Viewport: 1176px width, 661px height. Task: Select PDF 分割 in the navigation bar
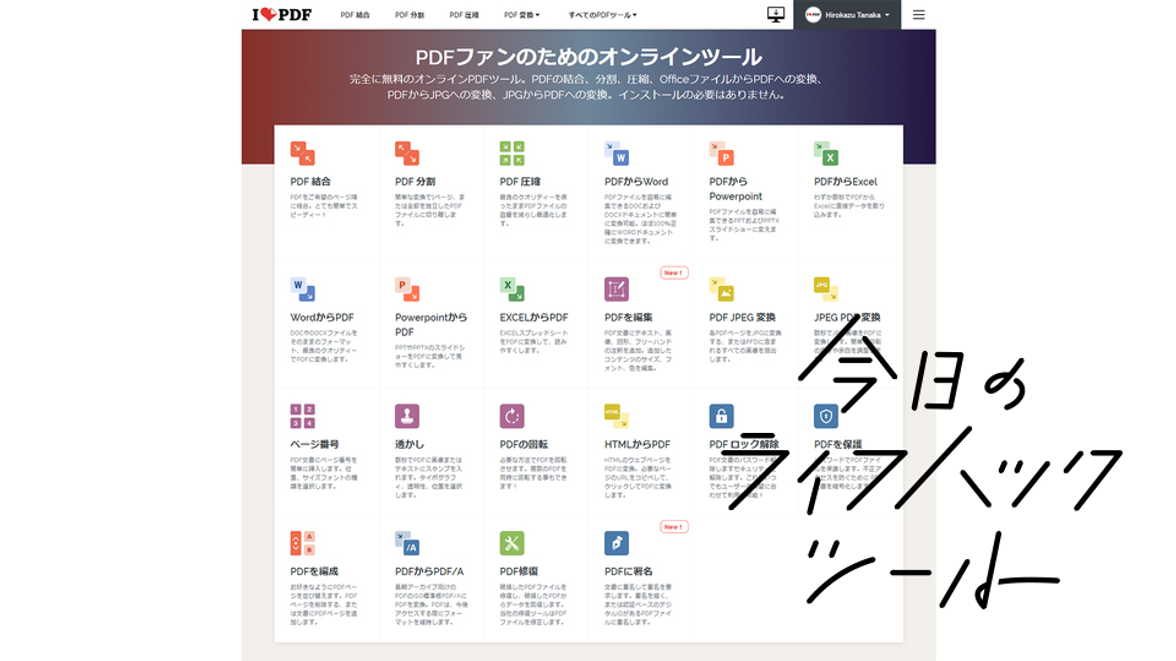pos(411,15)
